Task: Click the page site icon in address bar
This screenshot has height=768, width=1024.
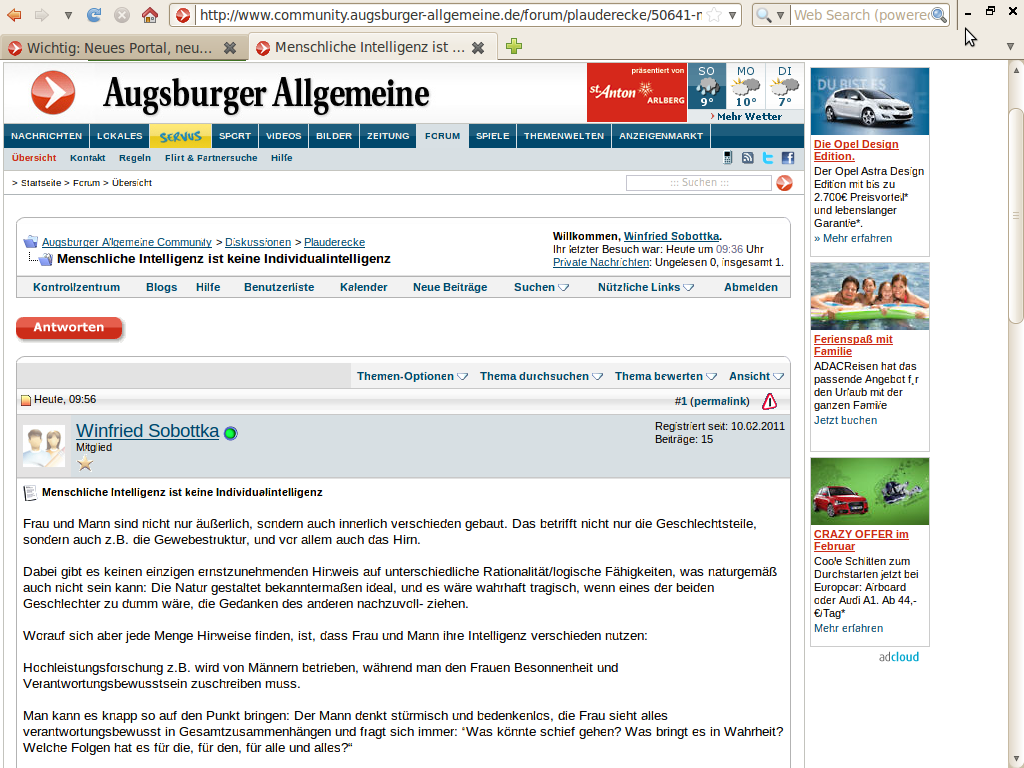Action: (x=184, y=15)
